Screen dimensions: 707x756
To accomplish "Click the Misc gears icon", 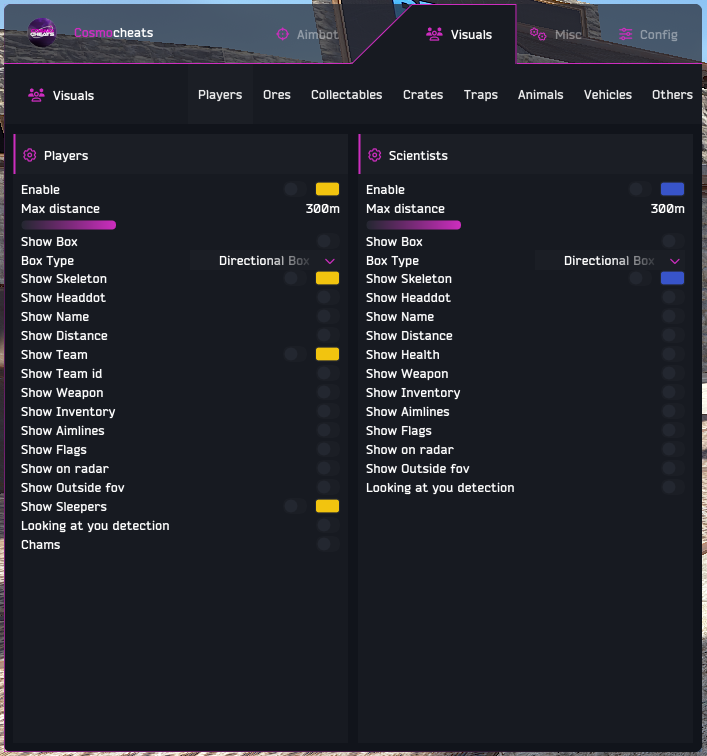I will pos(538,34).
